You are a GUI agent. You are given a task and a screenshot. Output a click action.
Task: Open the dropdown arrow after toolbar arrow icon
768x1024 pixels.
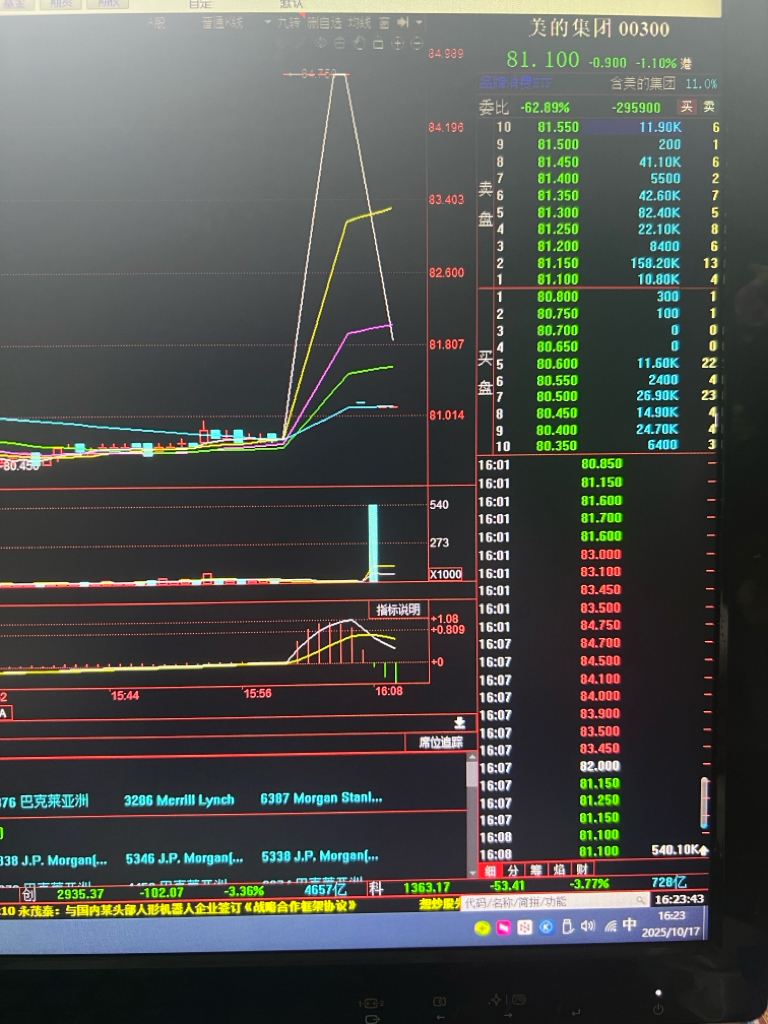[419, 23]
